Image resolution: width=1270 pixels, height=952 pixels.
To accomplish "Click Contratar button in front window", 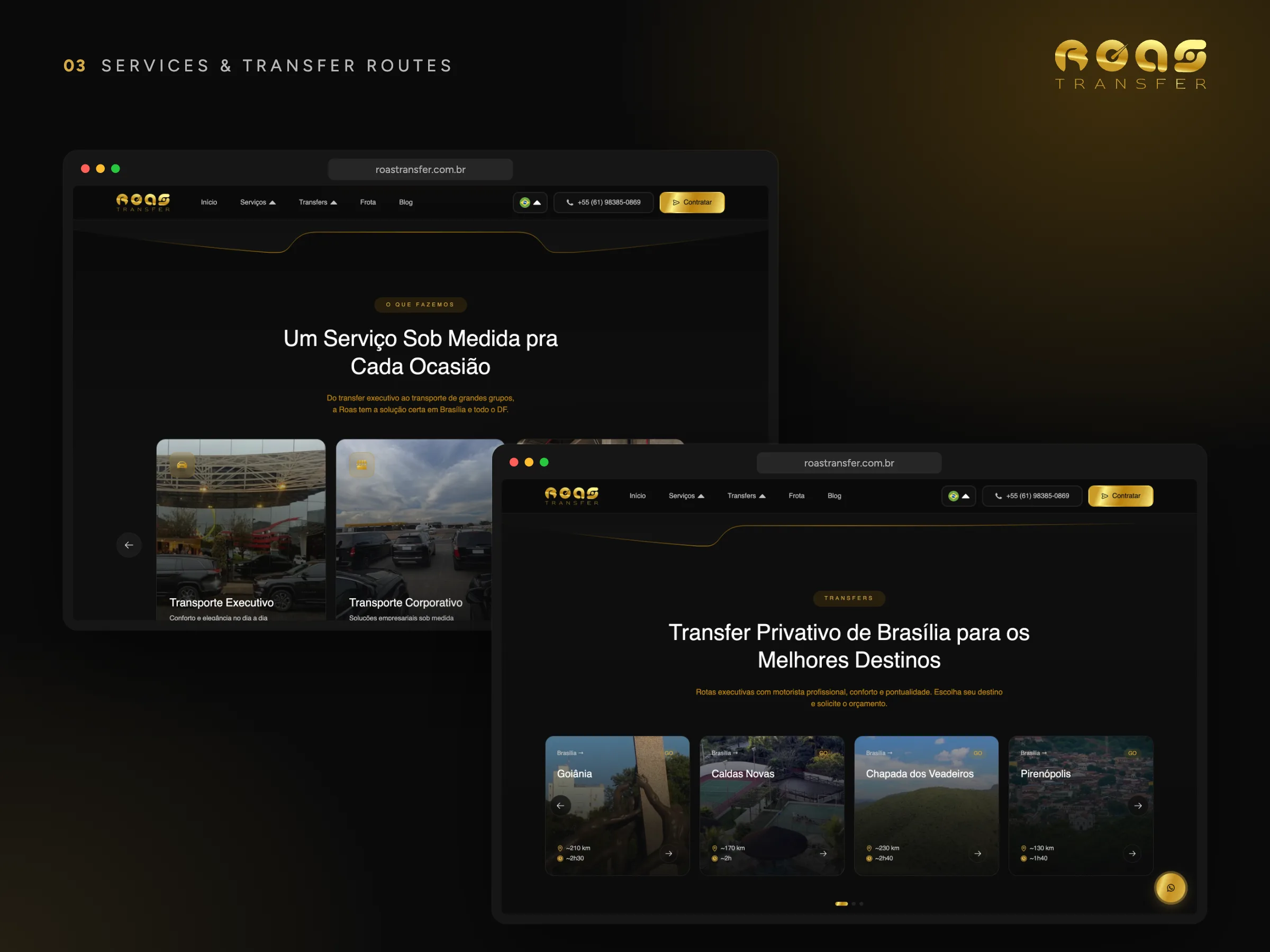I will coord(1120,496).
